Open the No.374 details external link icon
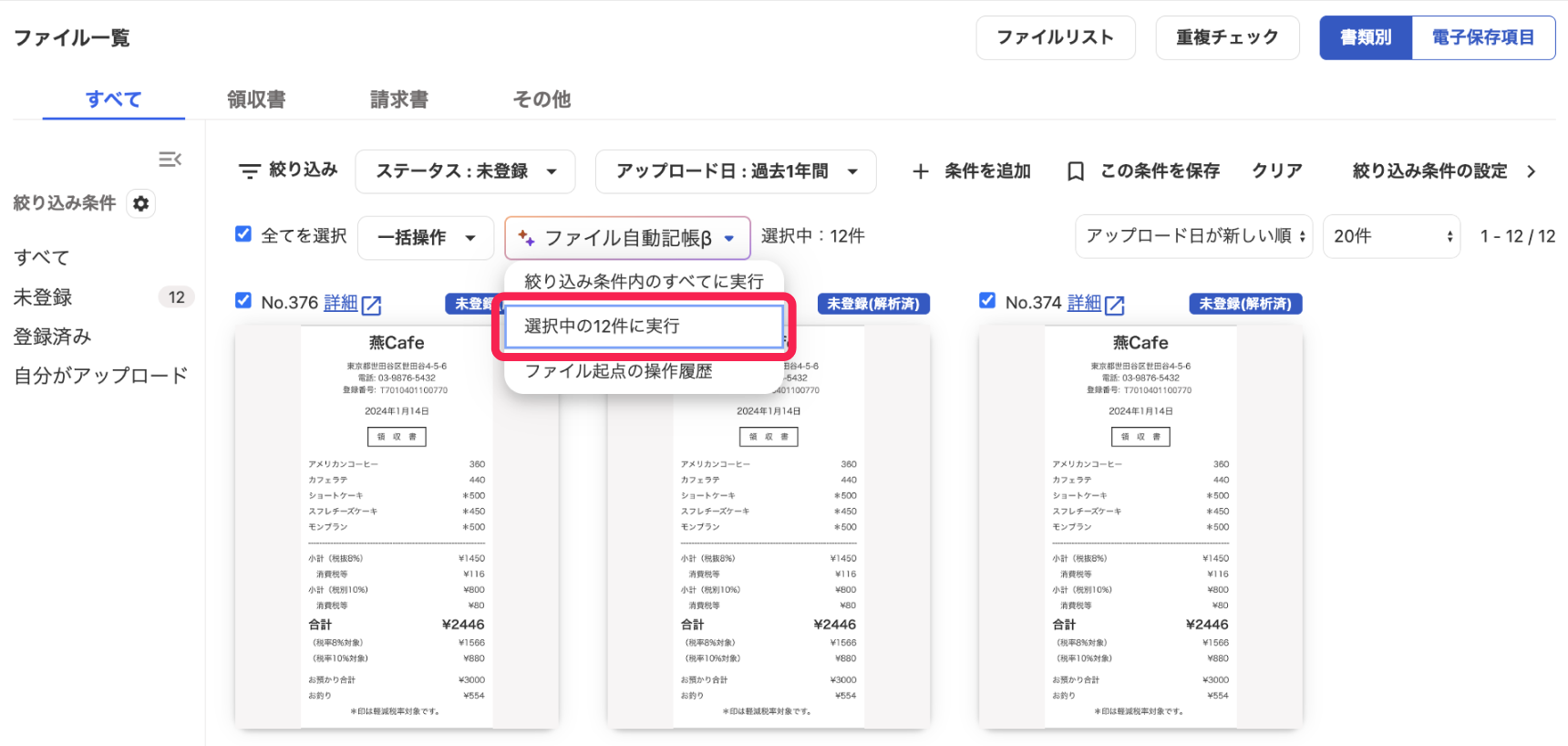 [1115, 305]
